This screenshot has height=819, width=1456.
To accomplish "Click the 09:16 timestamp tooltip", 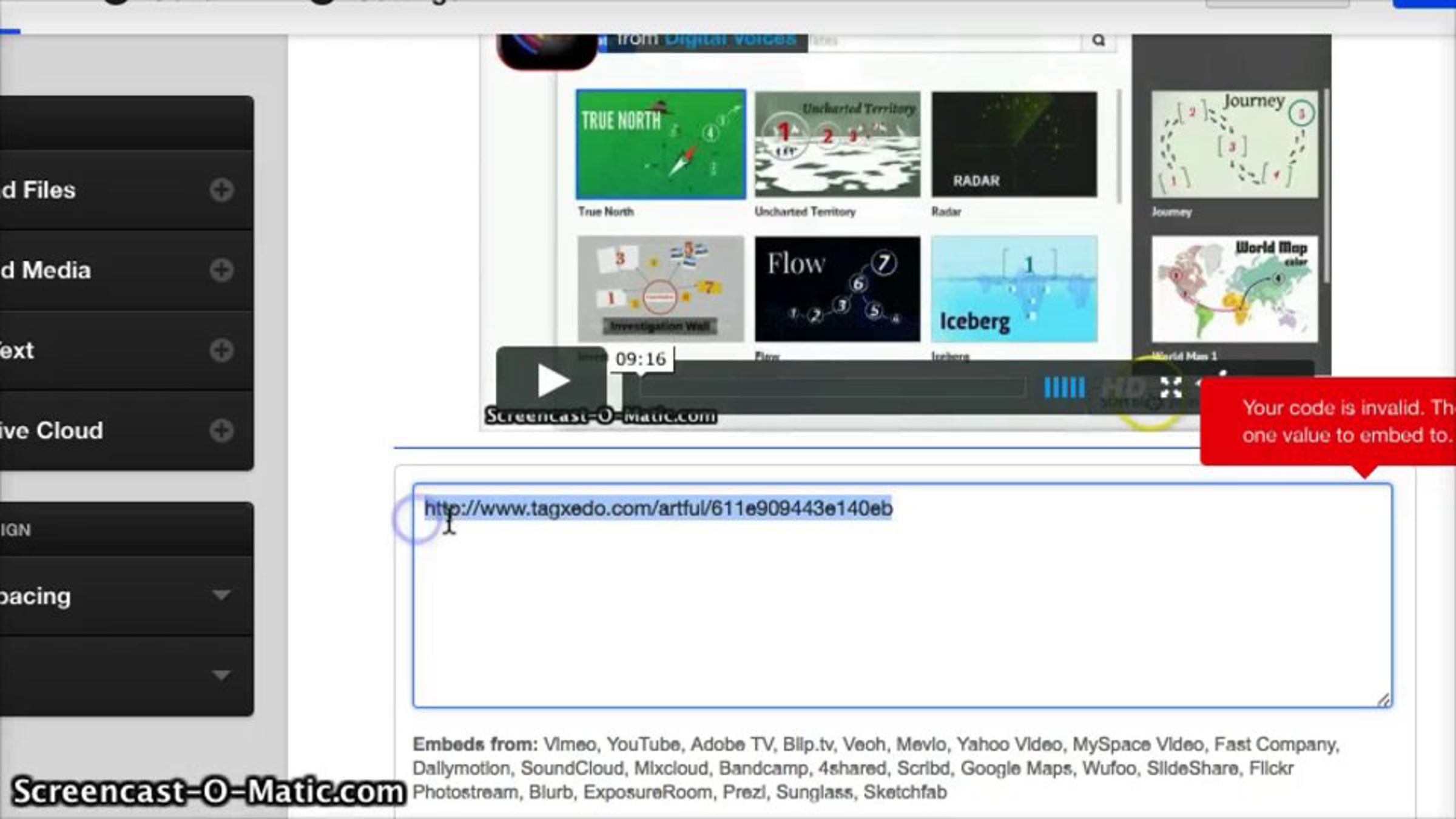I will pos(641,359).
